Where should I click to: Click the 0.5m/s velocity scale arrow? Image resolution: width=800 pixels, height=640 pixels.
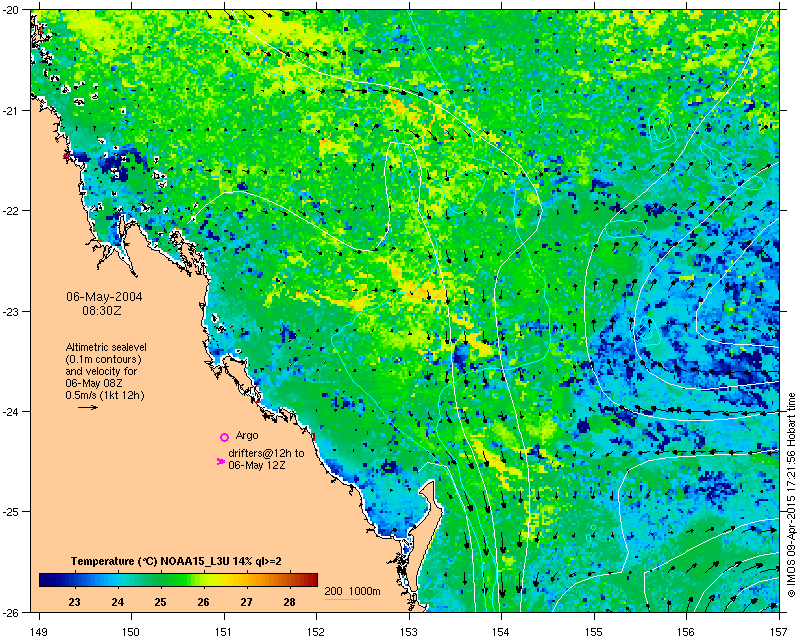88,407
